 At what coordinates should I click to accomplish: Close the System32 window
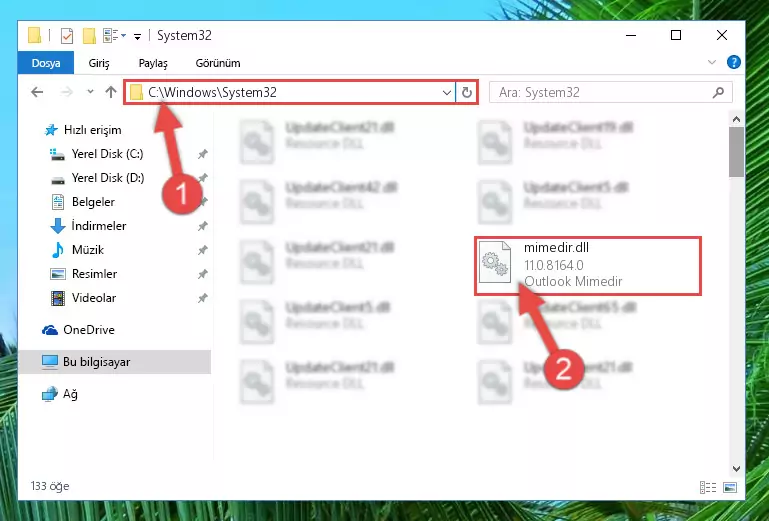coord(721,35)
